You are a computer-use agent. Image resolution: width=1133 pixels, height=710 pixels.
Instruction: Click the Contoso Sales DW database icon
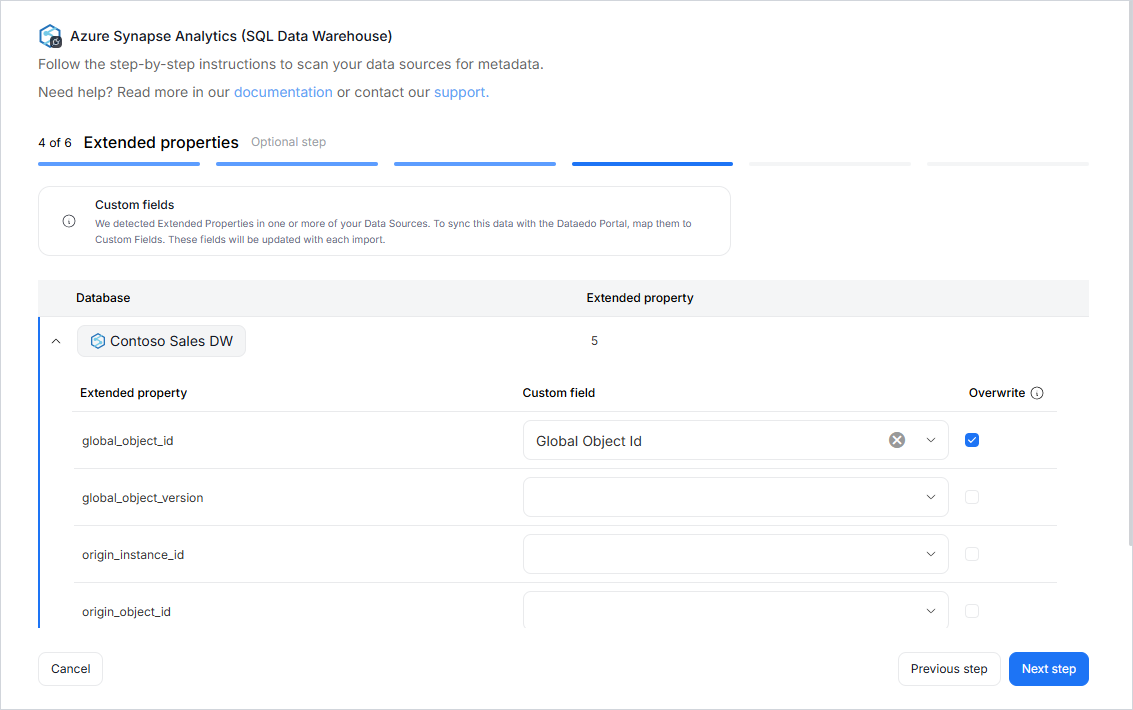tap(98, 341)
